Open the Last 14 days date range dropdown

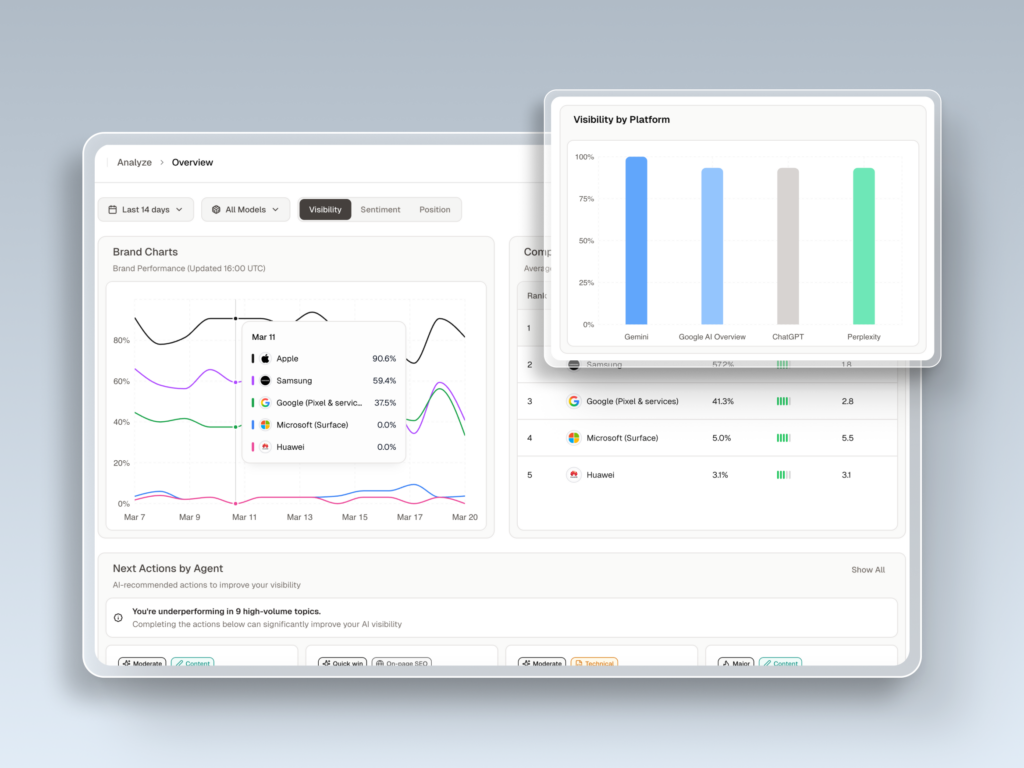coord(146,210)
